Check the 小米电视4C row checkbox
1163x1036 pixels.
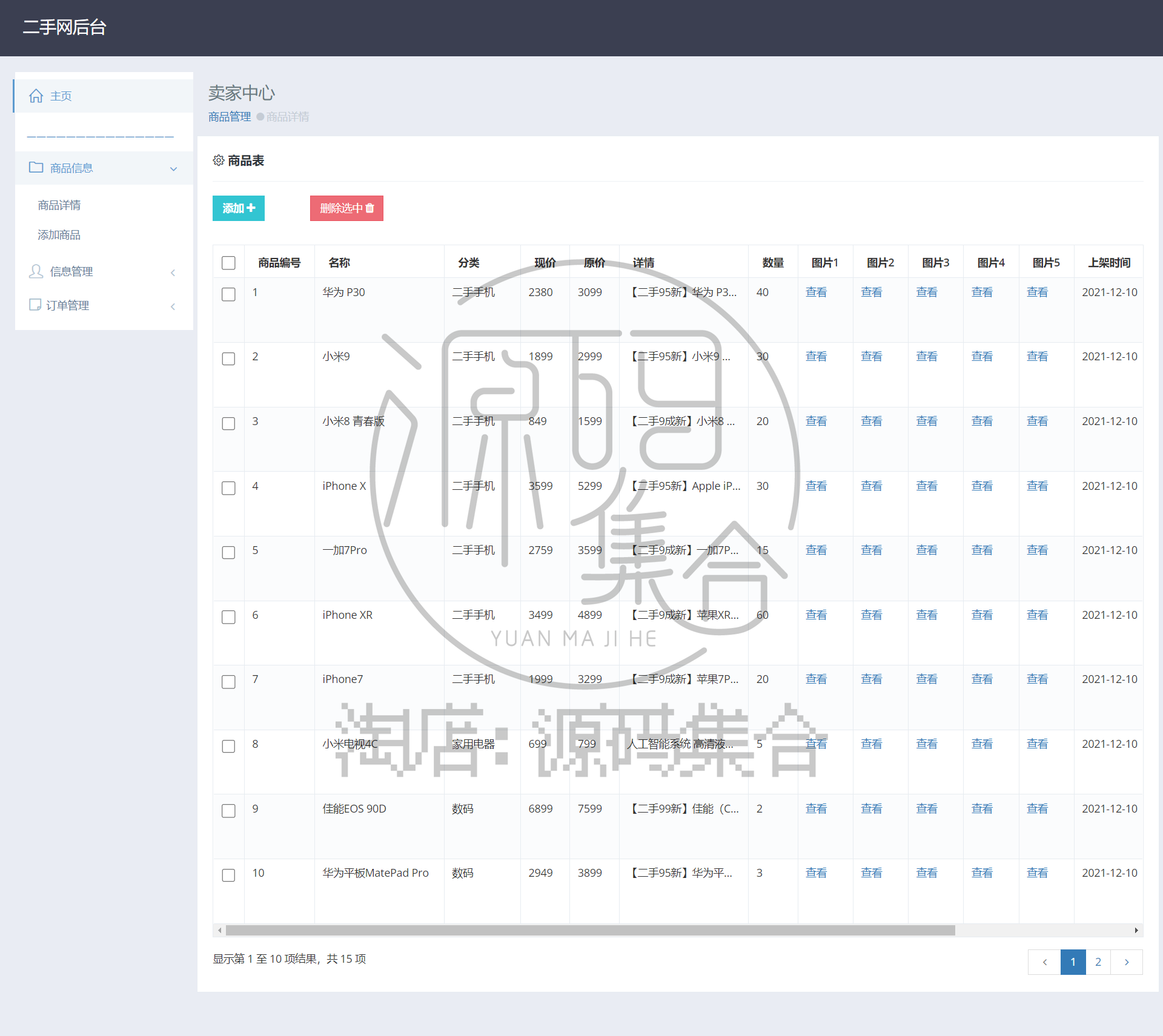pyautogui.click(x=228, y=746)
